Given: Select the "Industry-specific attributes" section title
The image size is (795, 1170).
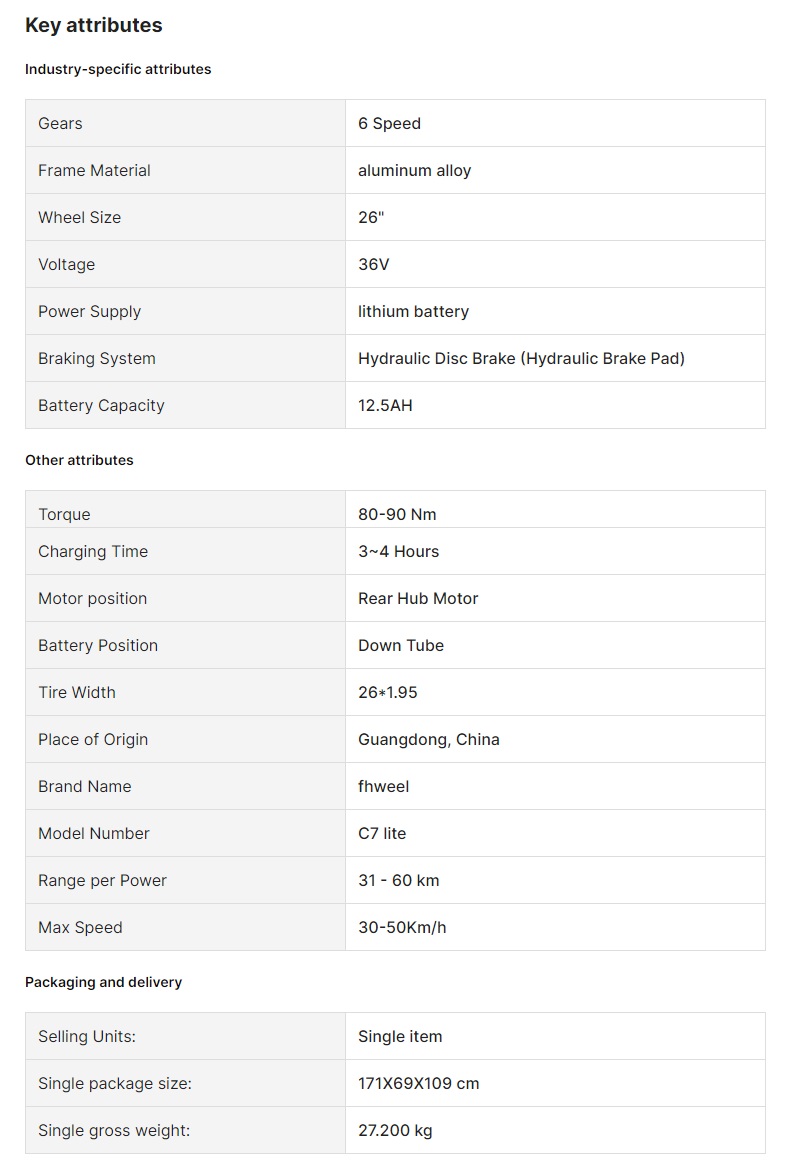Looking at the screenshot, I should pyautogui.click(x=118, y=69).
